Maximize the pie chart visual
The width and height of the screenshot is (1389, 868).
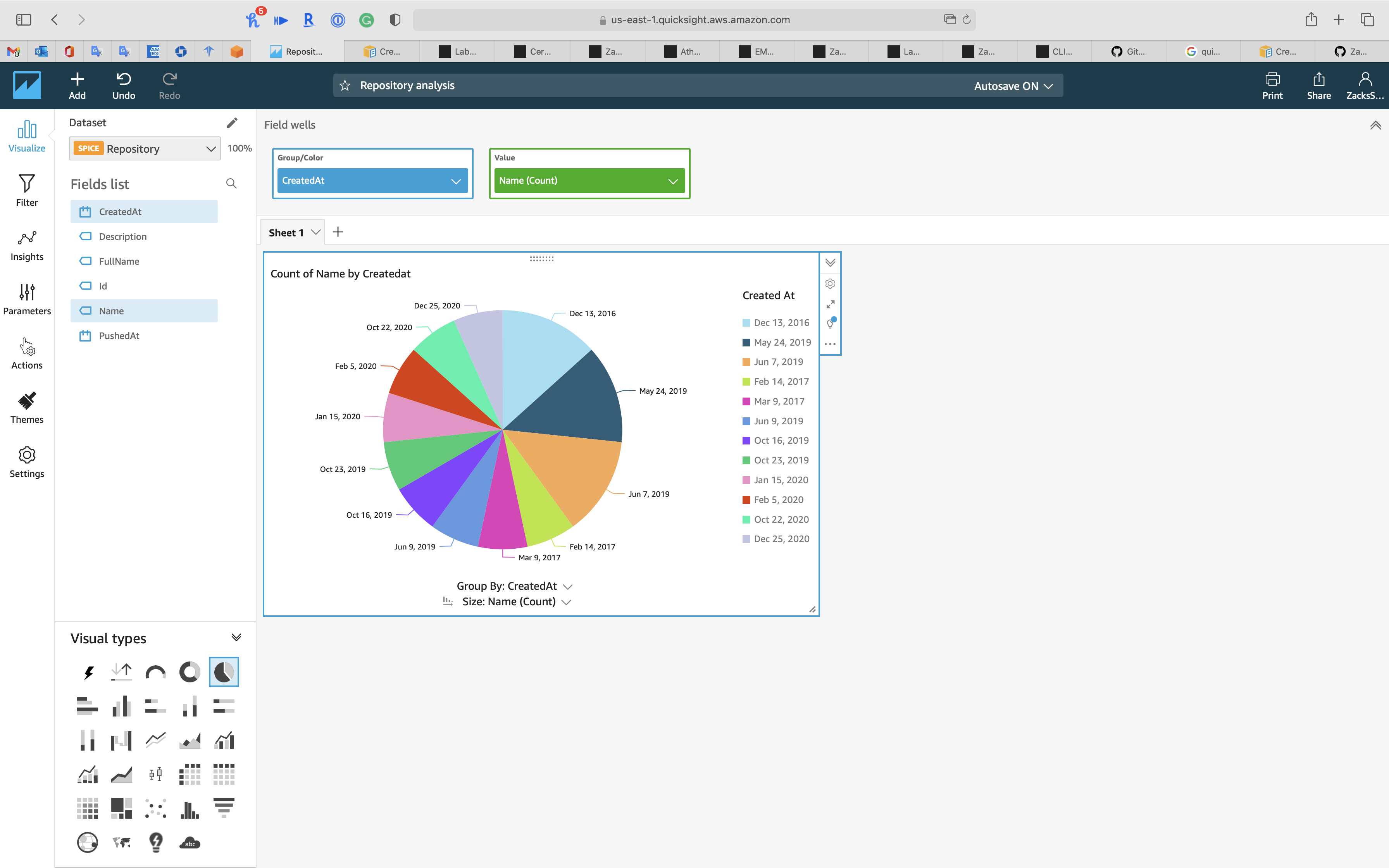pos(830,304)
